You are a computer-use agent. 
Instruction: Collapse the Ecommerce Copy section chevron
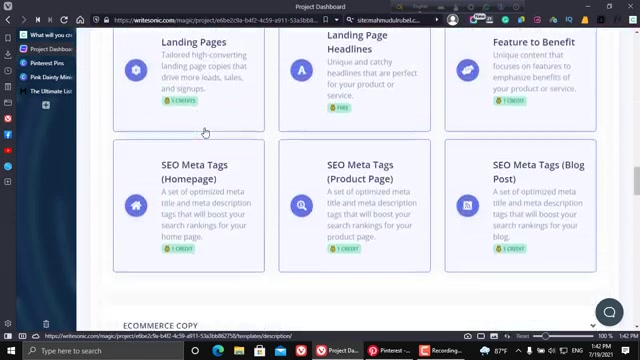(593, 326)
